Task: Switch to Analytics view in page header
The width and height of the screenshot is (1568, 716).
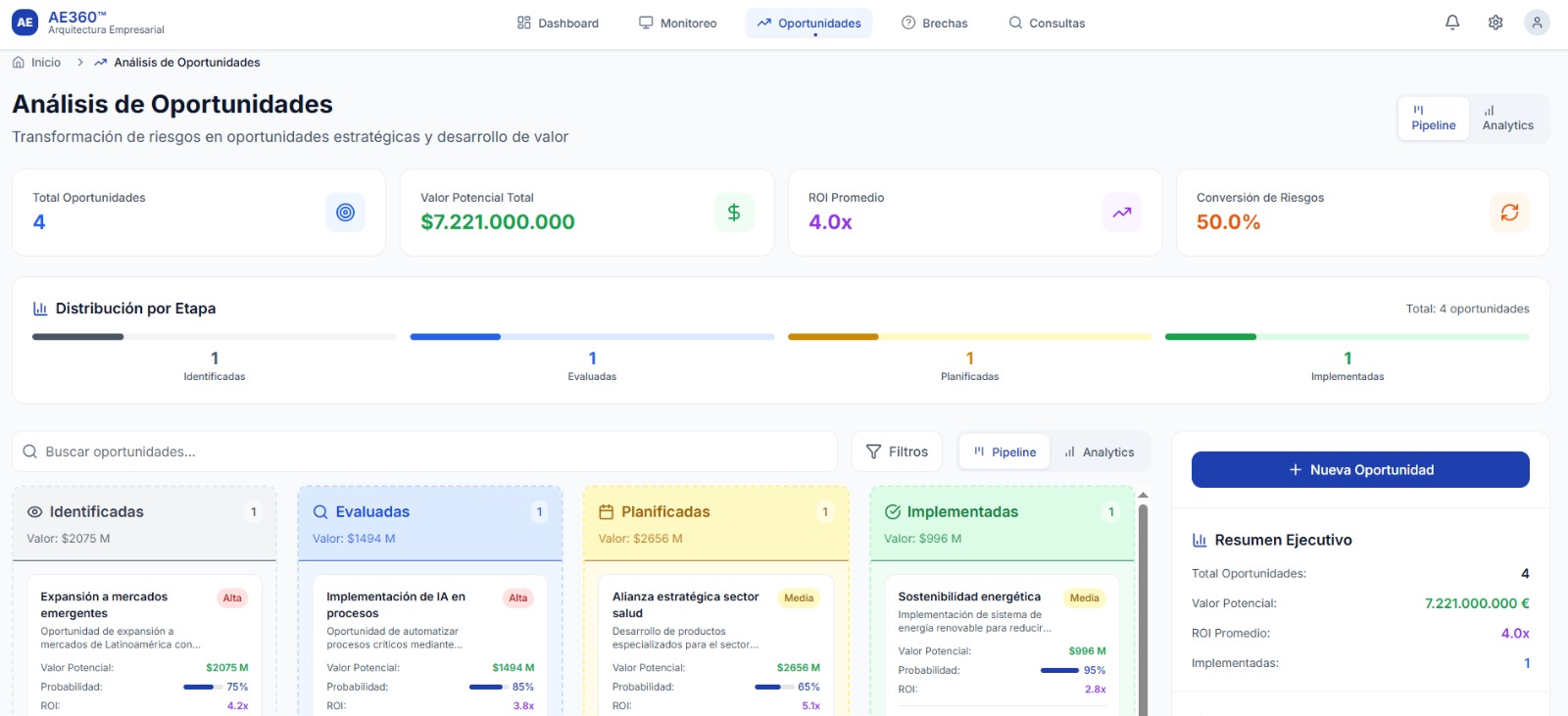Action: click(x=1507, y=119)
